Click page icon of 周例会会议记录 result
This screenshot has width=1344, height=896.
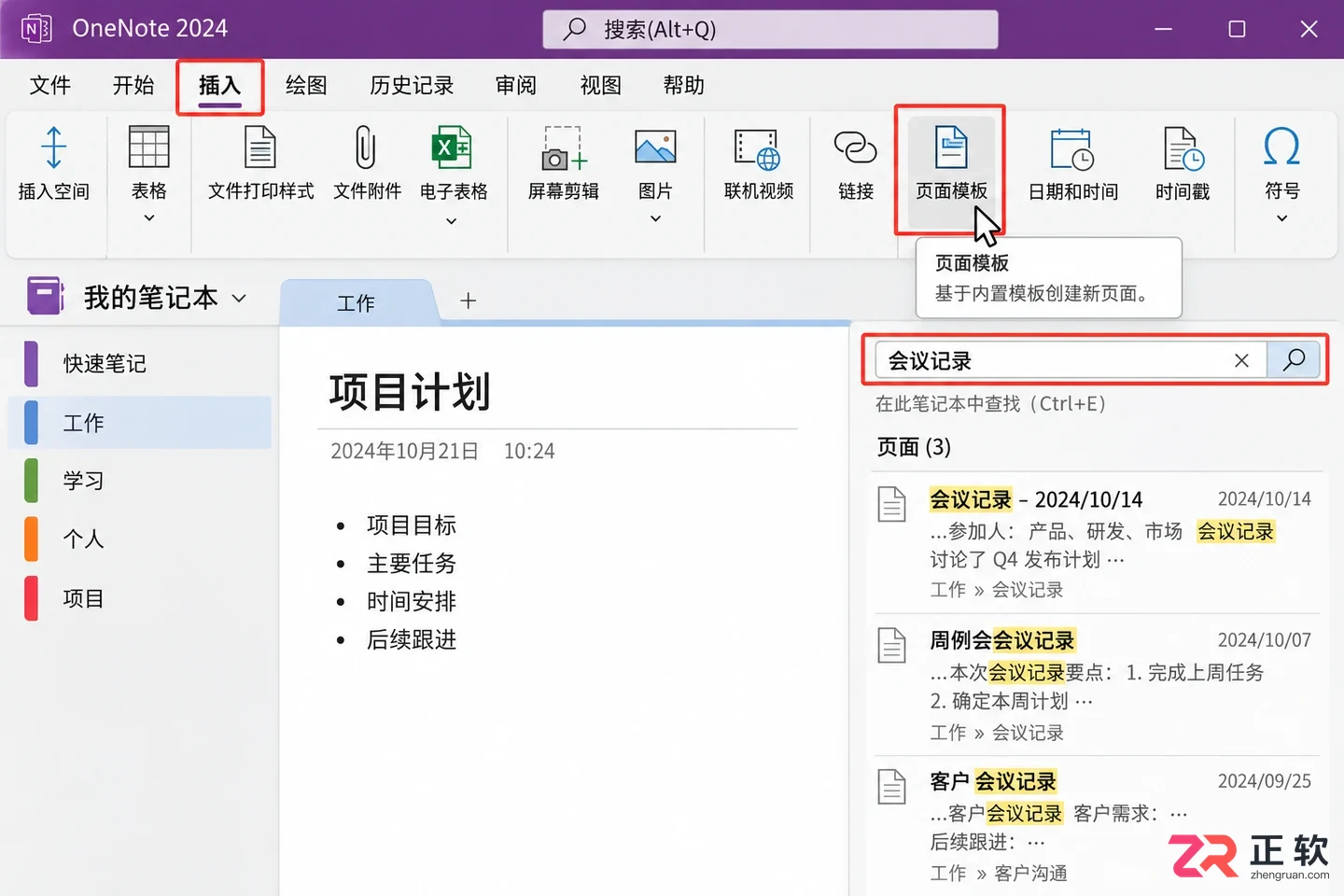click(x=891, y=645)
